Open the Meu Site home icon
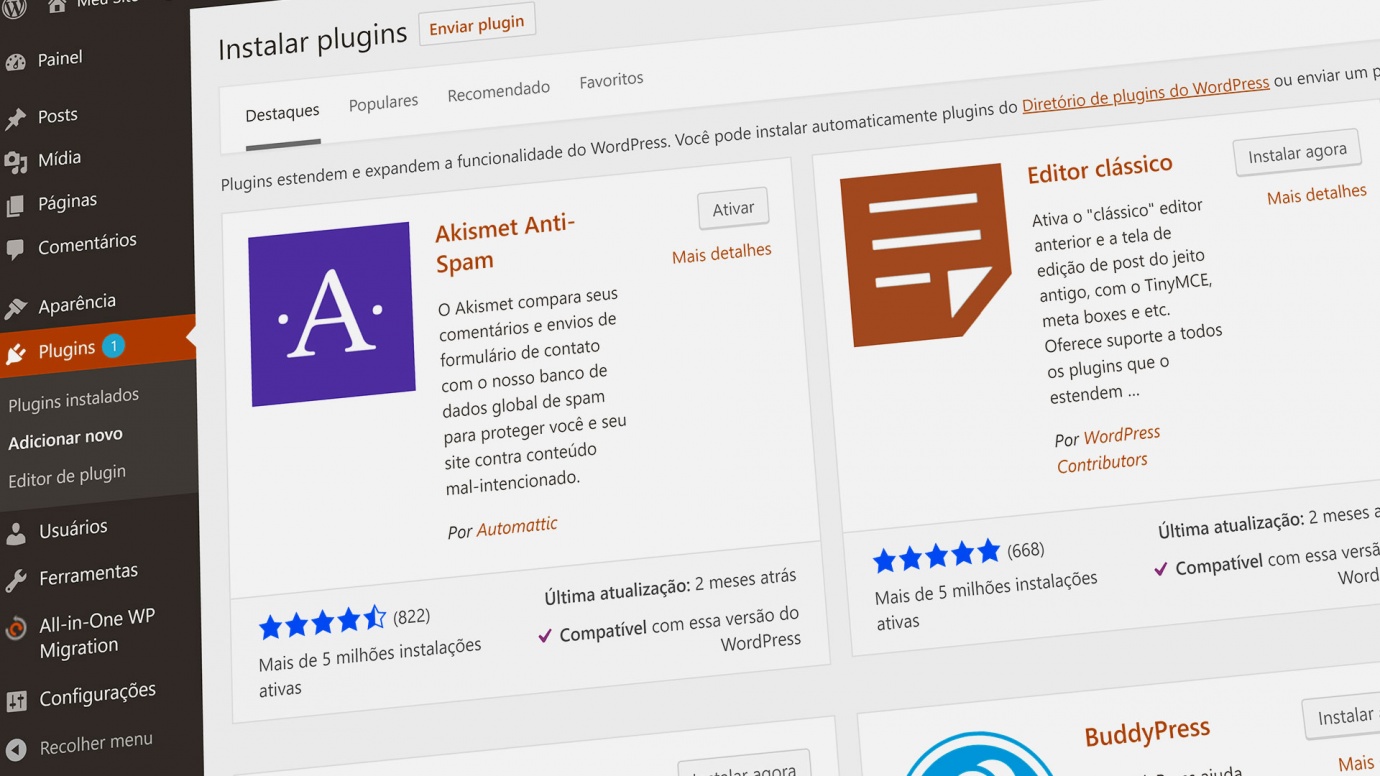Viewport: 1380px width, 776px height. click(57, 5)
